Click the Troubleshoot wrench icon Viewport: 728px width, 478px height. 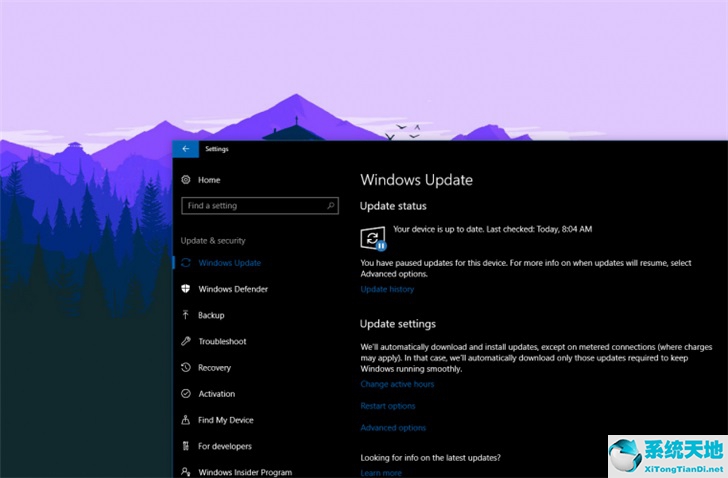[186, 341]
